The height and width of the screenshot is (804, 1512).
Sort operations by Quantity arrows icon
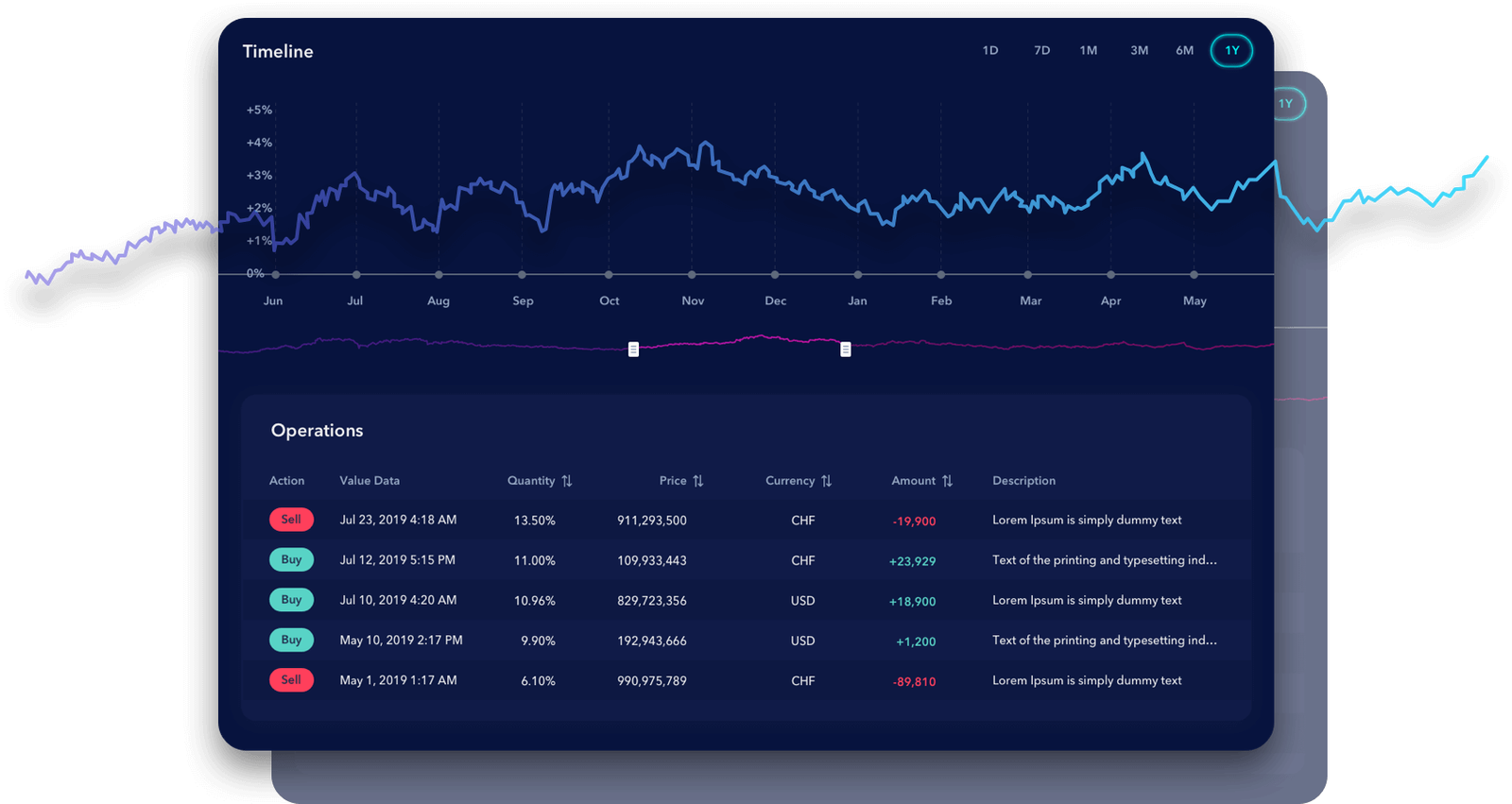[567, 481]
